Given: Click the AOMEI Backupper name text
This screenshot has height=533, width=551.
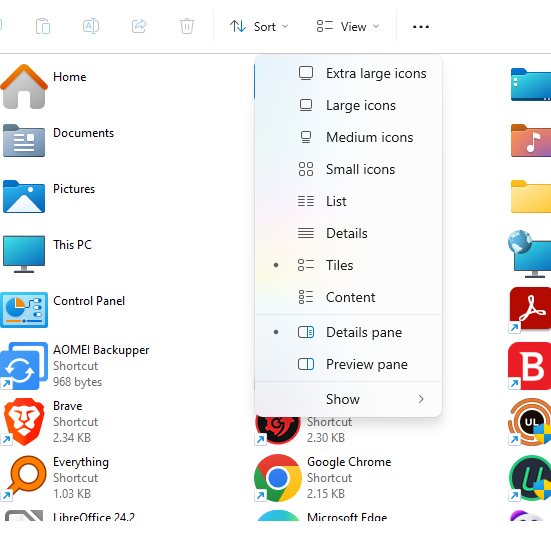Looking at the screenshot, I should pyautogui.click(x=101, y=350).
